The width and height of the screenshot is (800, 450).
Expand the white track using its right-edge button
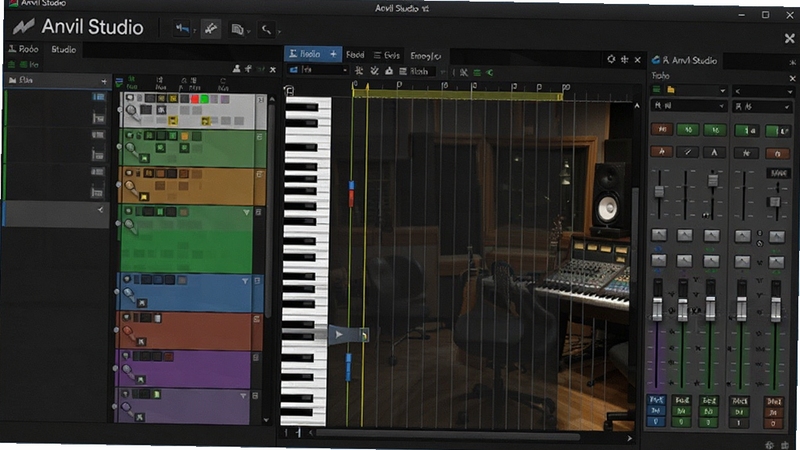262,99
